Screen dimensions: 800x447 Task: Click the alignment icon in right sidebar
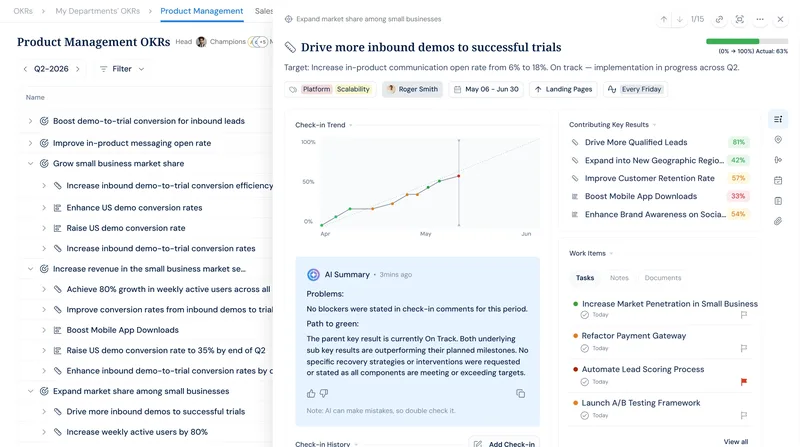(778, 160)
